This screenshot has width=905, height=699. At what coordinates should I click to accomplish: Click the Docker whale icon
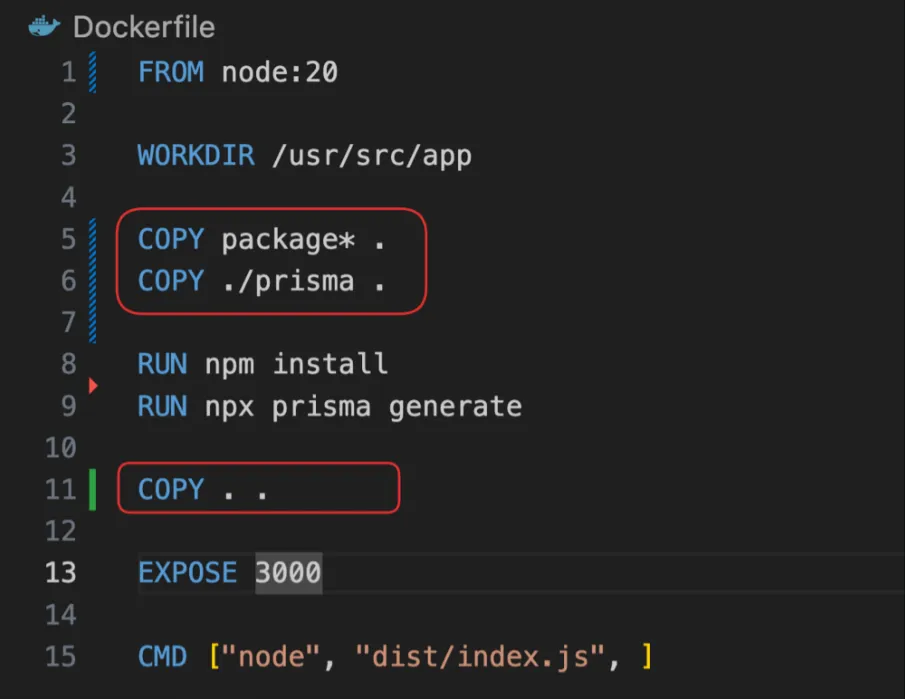[45, 26]
